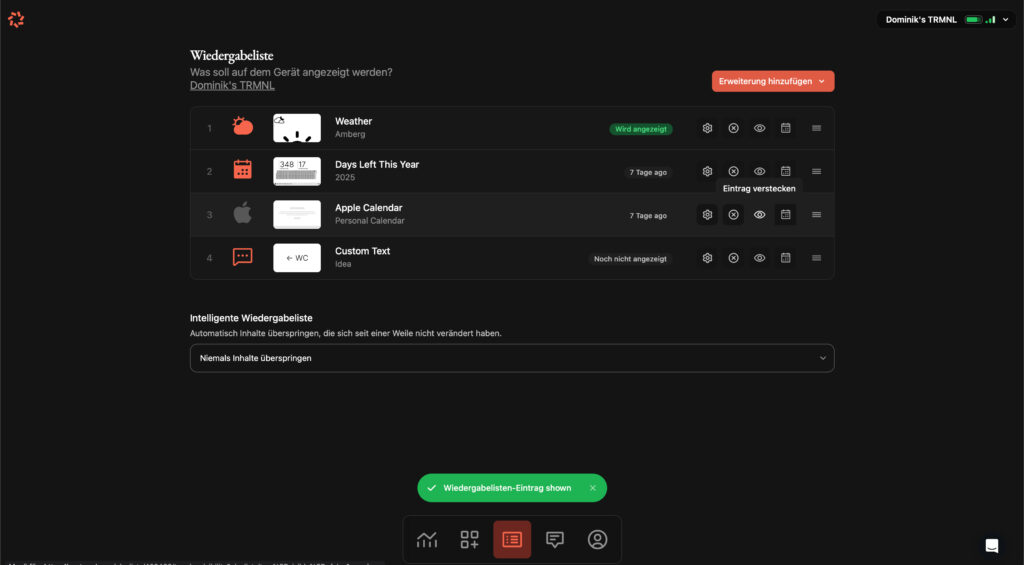Click the TRMNL logo icon
This screenshot has width=1024, height=565.
16,19
